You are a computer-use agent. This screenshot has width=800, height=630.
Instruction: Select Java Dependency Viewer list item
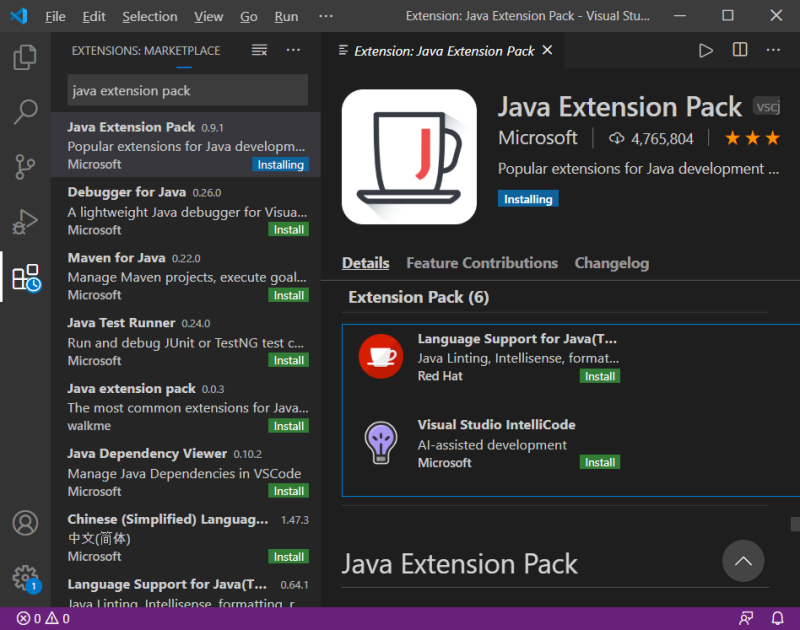pos(186,471)
